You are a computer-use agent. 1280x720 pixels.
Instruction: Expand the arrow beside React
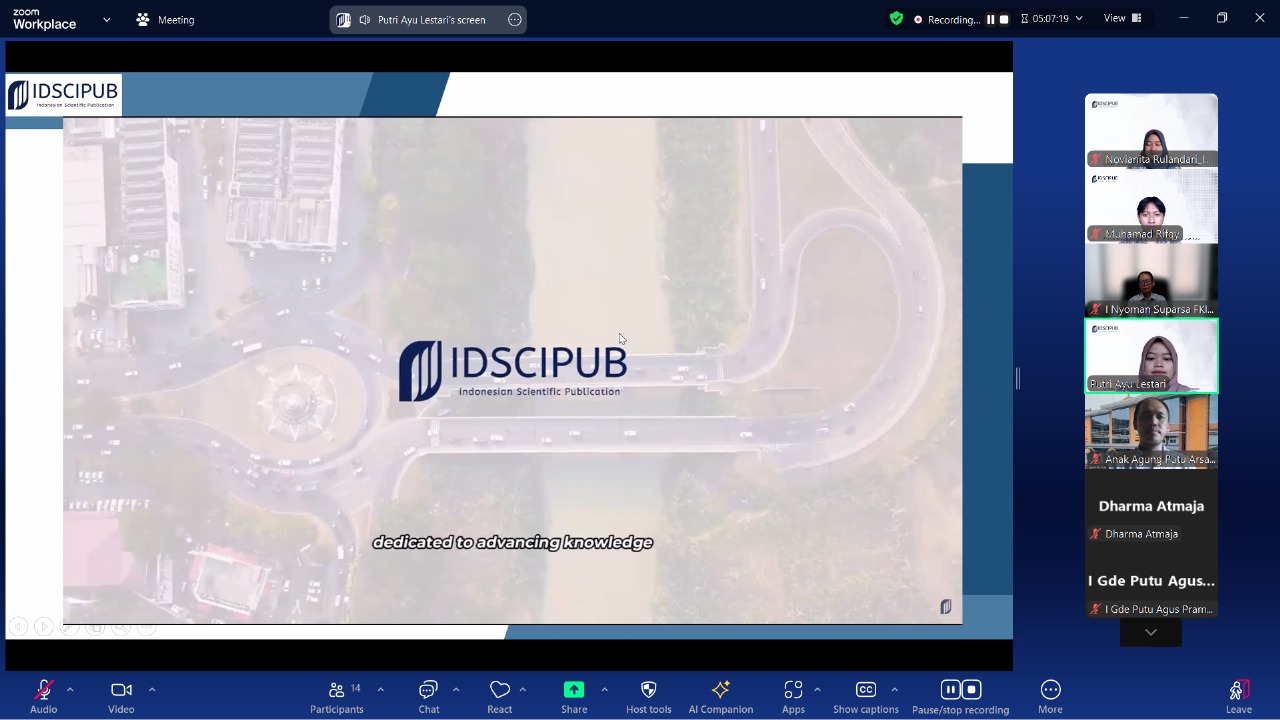[x=522, y=689]
